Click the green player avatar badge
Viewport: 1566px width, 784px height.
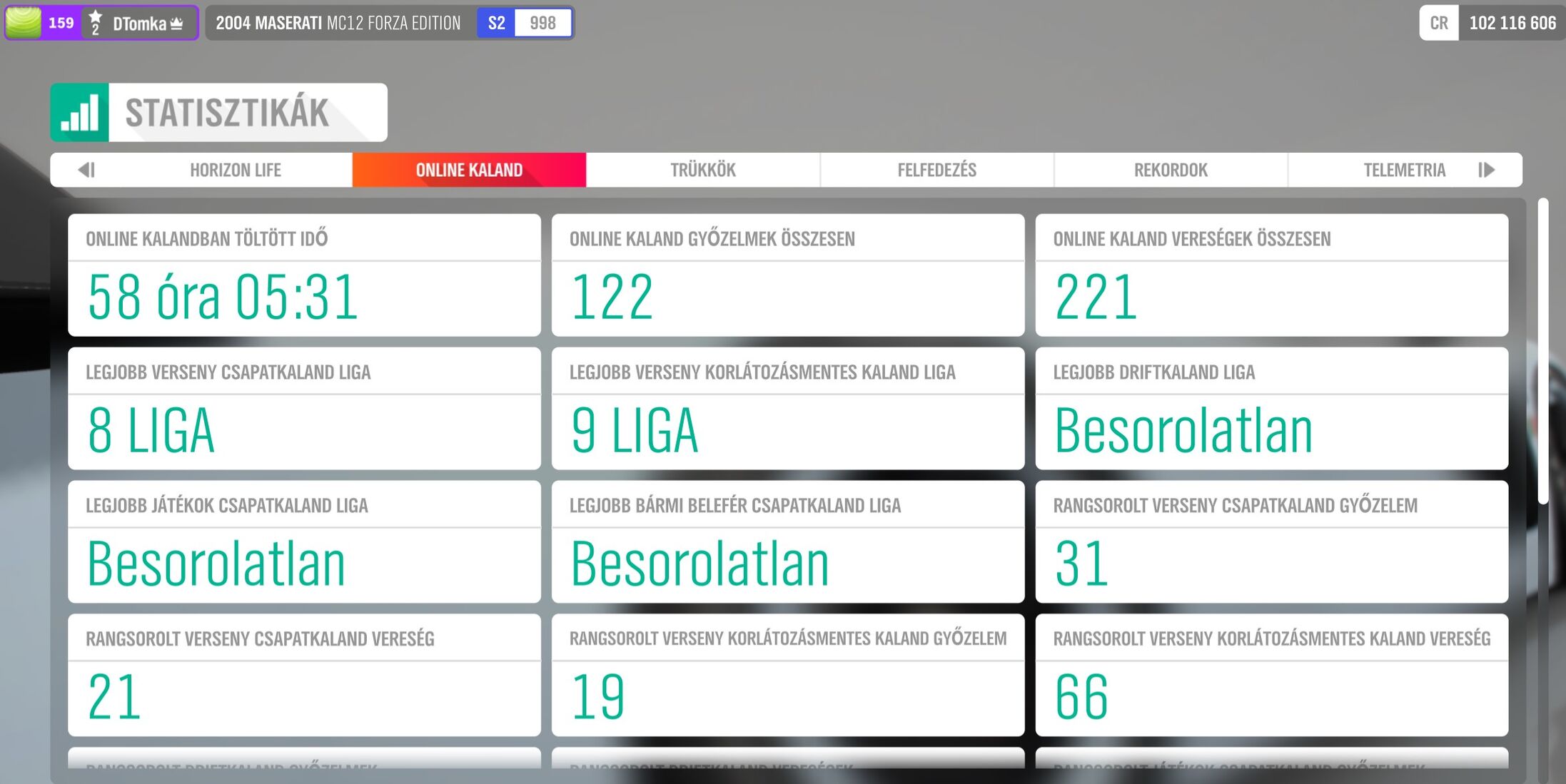24,22
